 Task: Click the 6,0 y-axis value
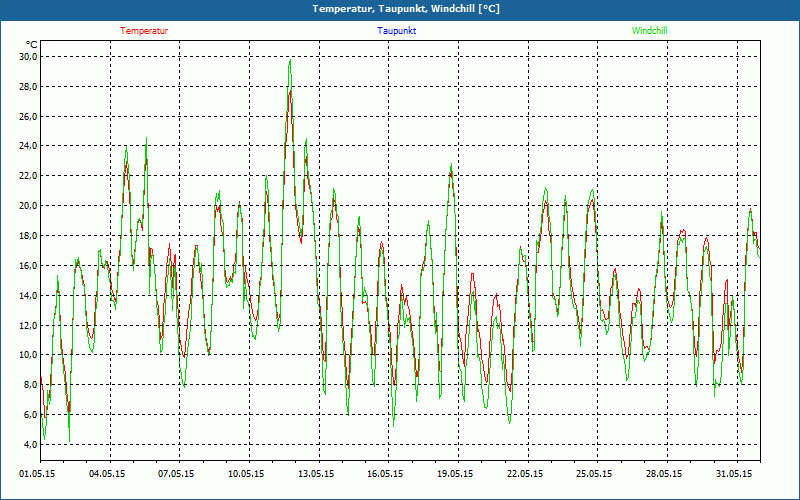tap(31, 415)
